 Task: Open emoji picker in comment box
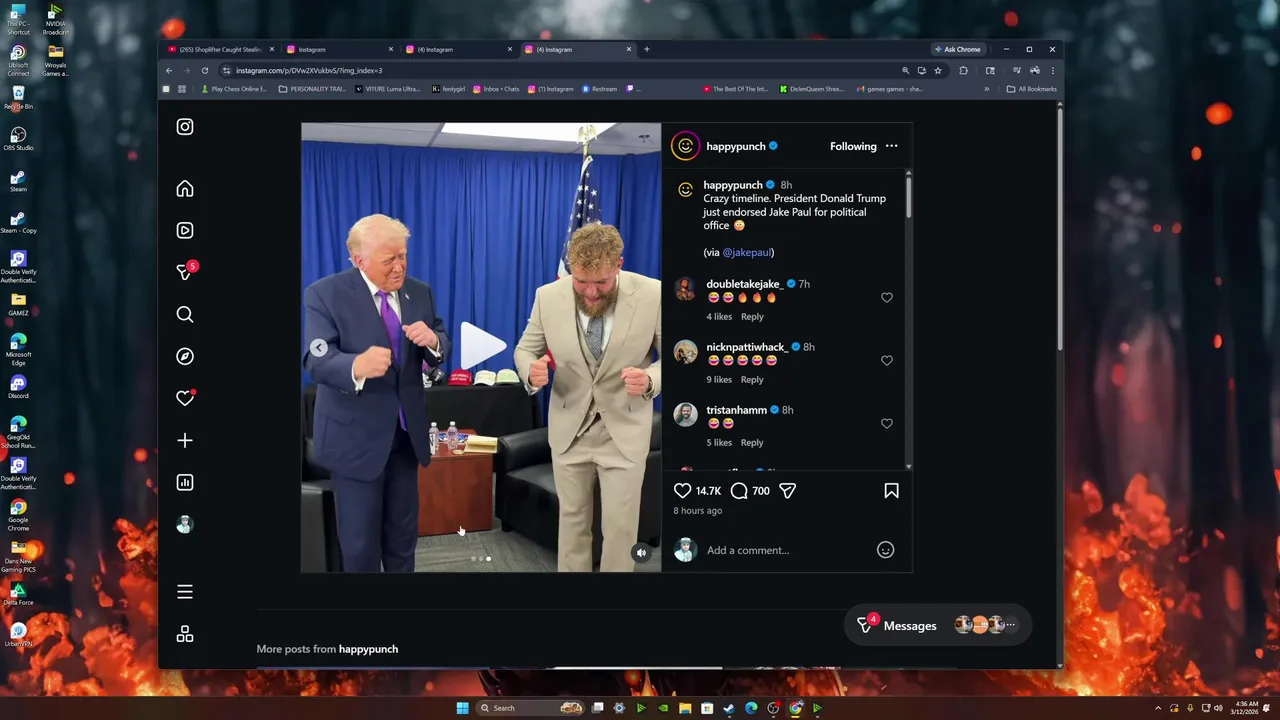[885, 550]
